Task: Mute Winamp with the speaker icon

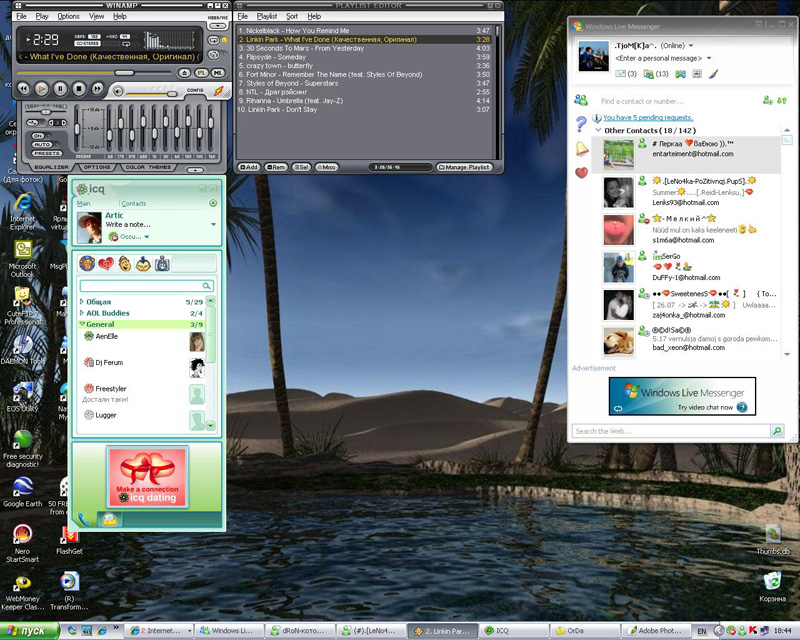Action: [x=118, y=92]
